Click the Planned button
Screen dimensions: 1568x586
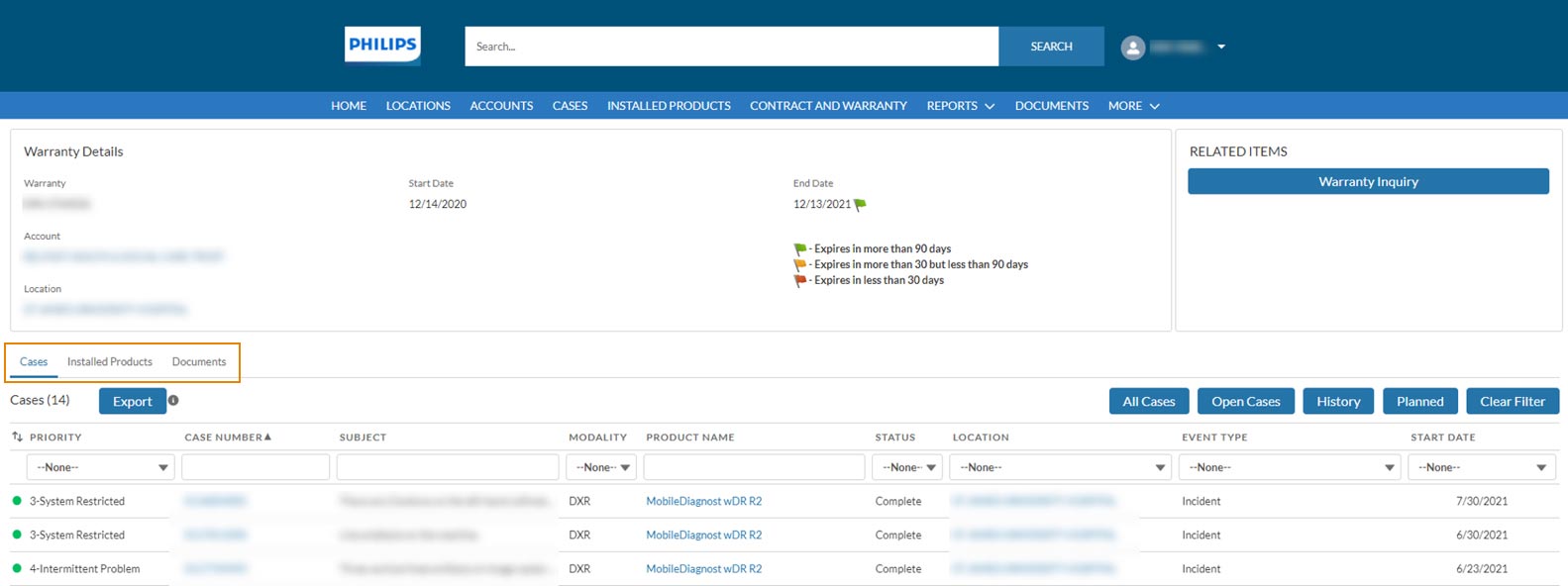coord(1419,401)
